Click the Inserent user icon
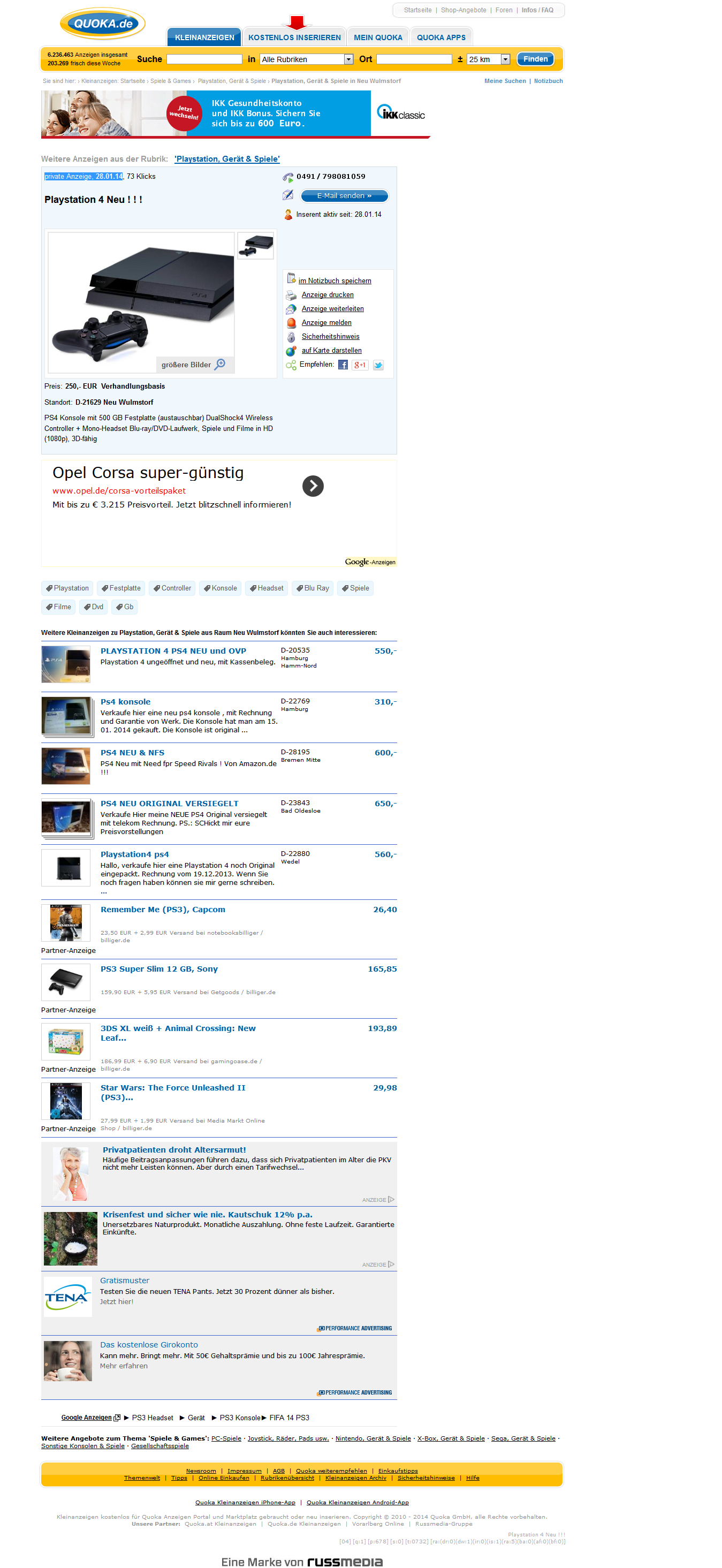 pos(288,214)
